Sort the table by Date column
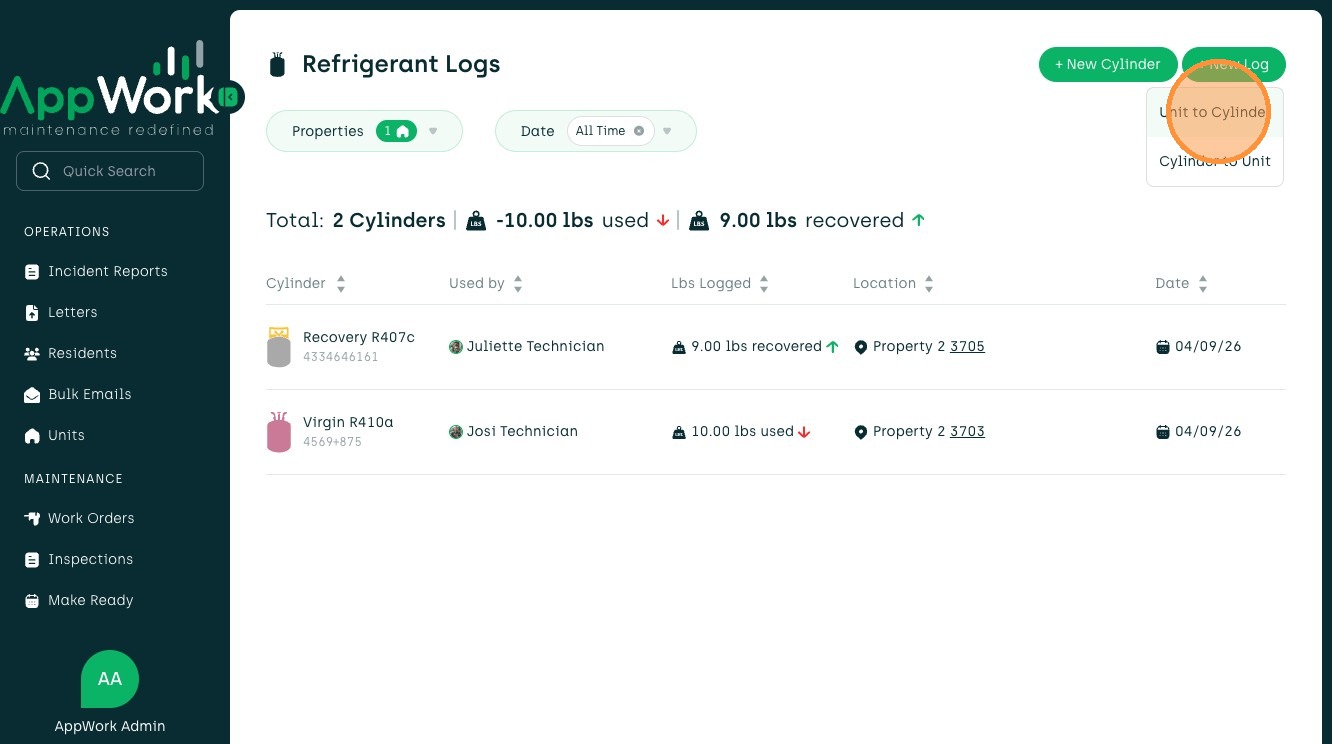The image size is (1332, 744). pyautogui.click(x=1202, y=284)
